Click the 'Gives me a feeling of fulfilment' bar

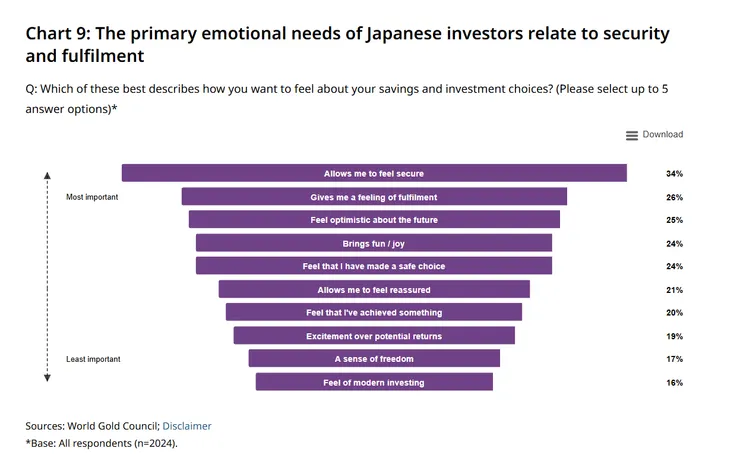[x=374, y=197]
